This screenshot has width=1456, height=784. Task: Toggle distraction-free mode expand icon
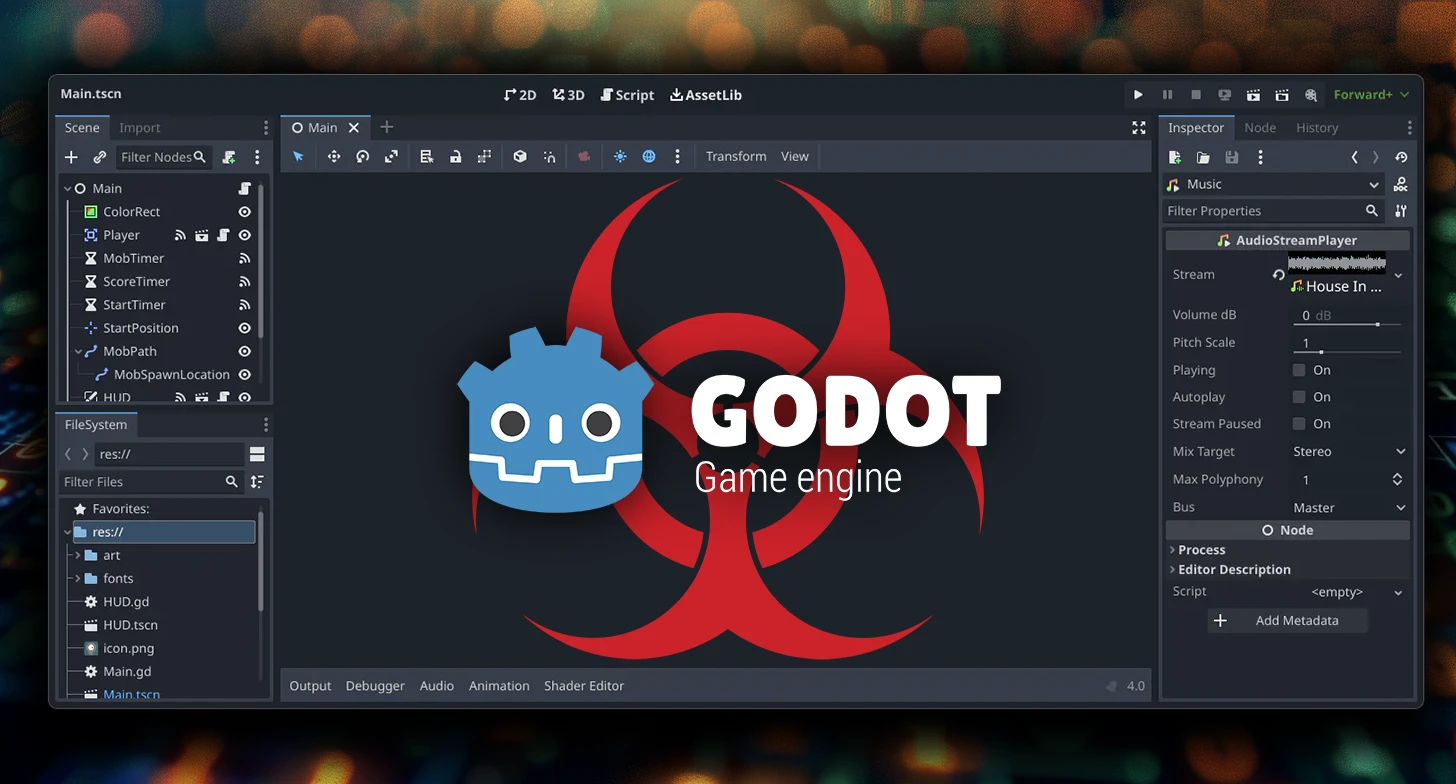1138,128
